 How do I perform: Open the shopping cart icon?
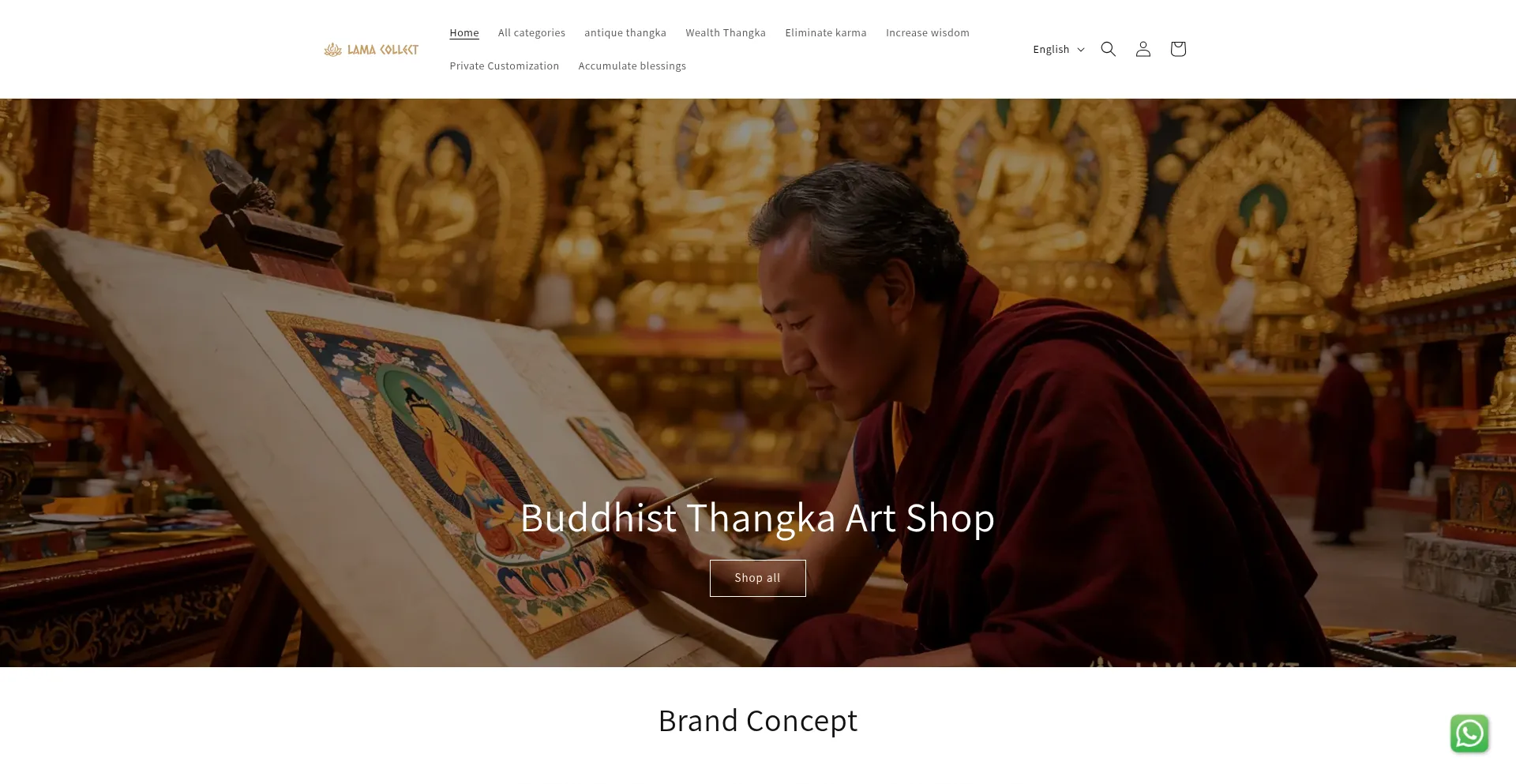tap(1177, 49)
